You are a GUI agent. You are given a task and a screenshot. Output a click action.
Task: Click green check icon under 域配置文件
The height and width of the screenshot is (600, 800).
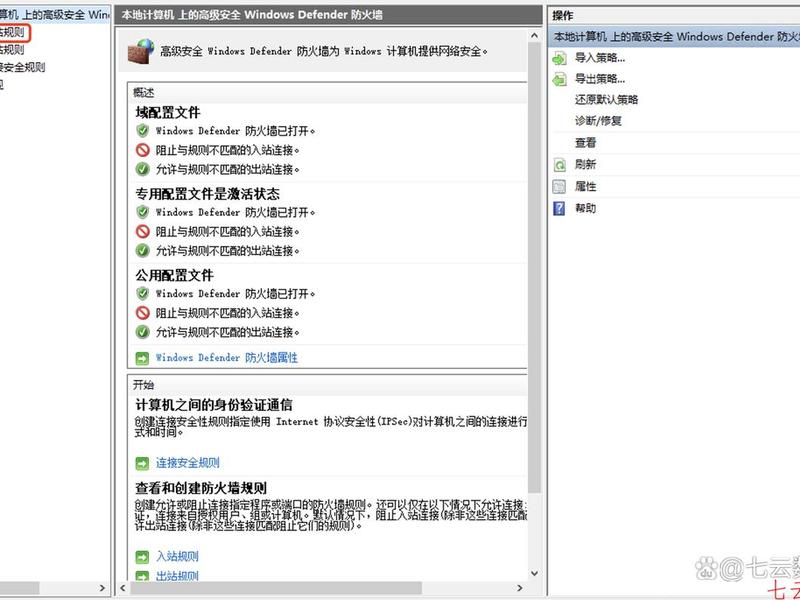pyautogui.click(x=142, y=169)
